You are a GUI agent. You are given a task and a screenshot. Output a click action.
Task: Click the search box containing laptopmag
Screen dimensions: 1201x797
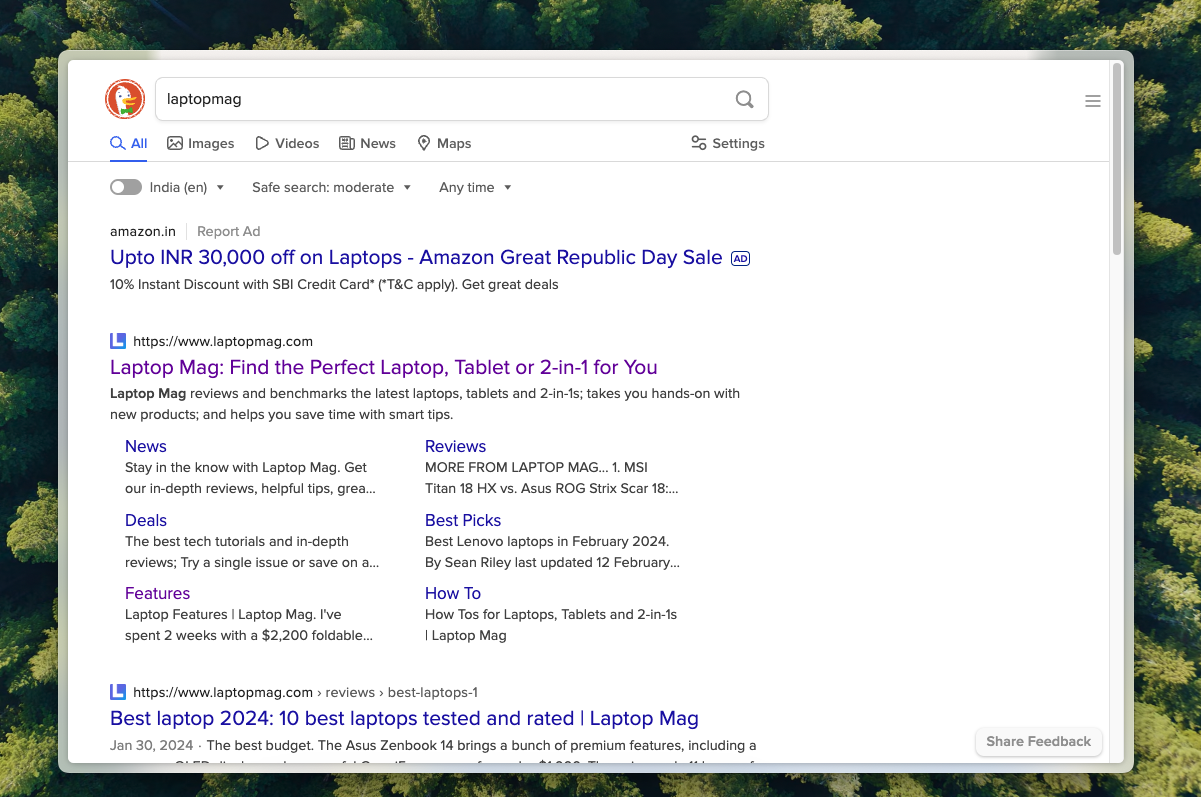pyautogui.click(x=462, y=99)
